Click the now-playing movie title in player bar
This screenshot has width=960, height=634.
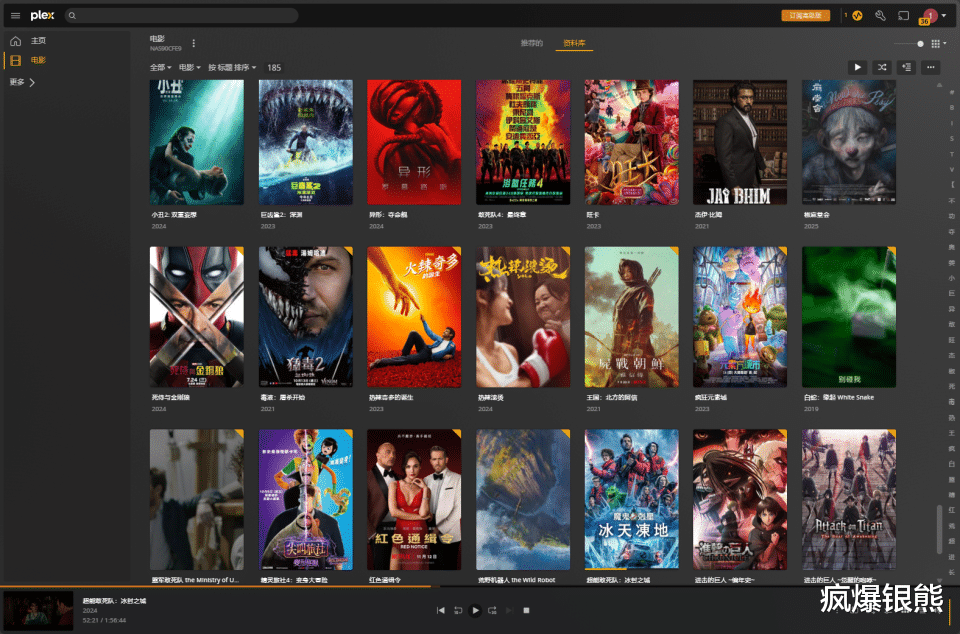(114, 600)
